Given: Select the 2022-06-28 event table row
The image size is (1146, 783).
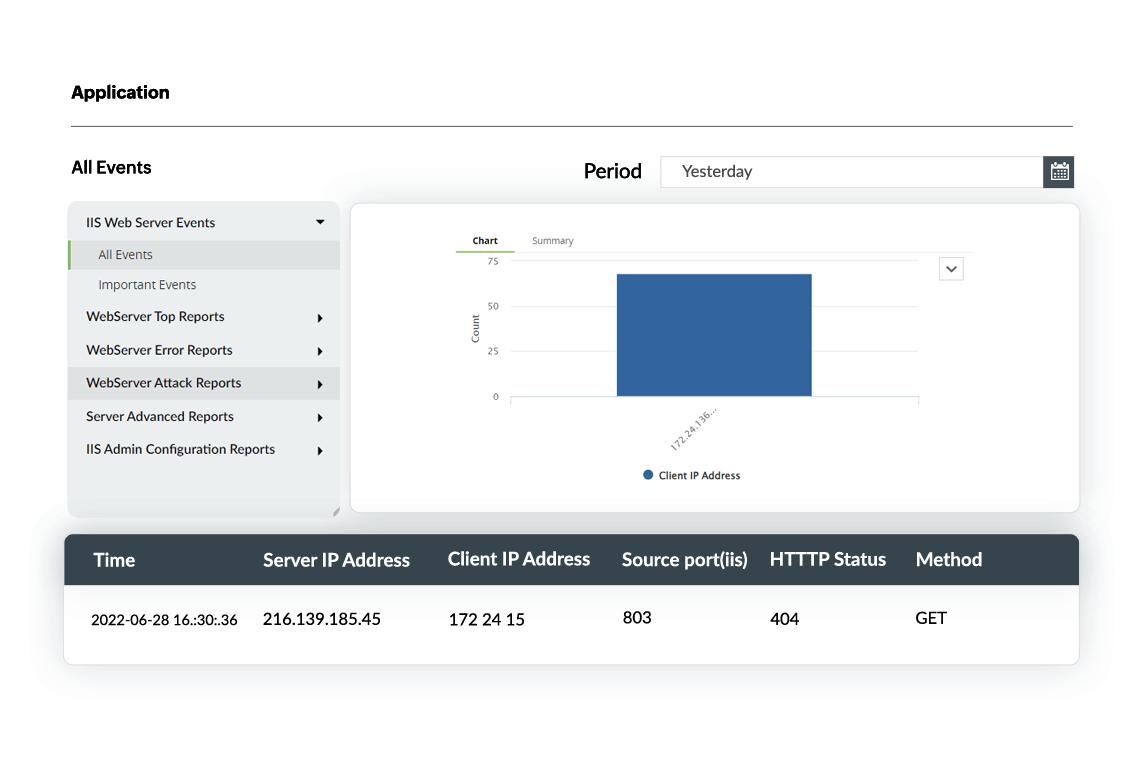Looking at the screenshot, I should (571, 619).
